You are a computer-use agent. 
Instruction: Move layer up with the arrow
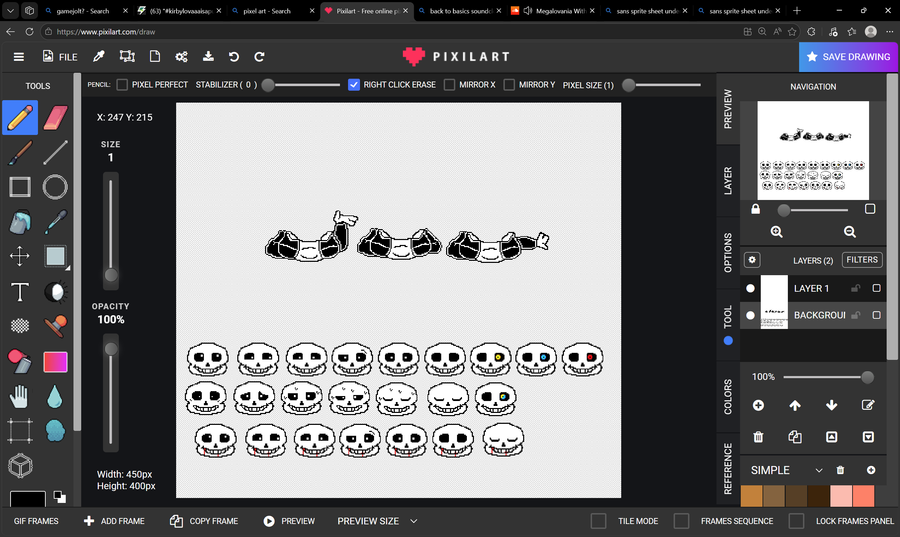[795, 406]
